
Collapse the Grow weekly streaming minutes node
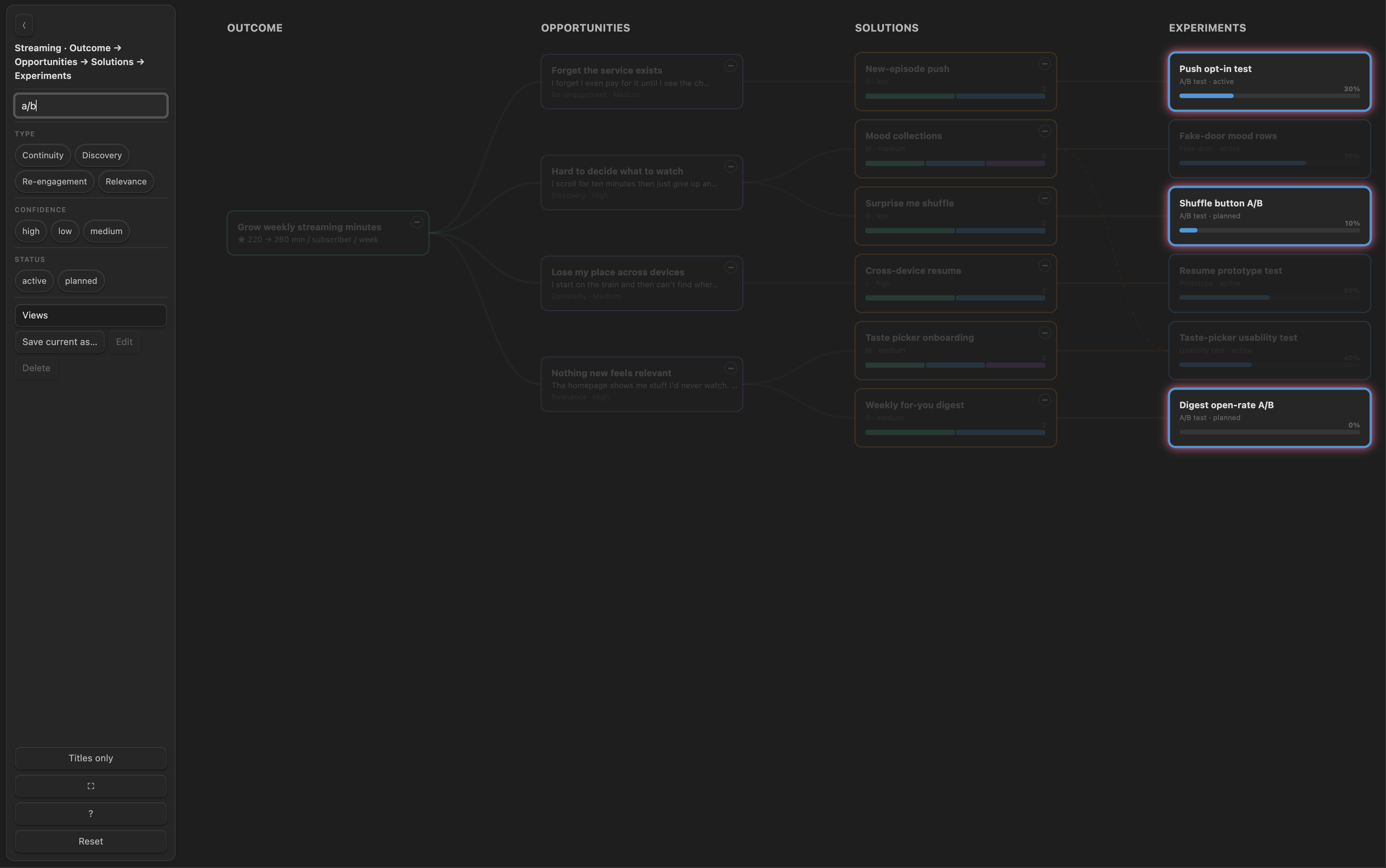pyautogui.click(x=417, y=222)
